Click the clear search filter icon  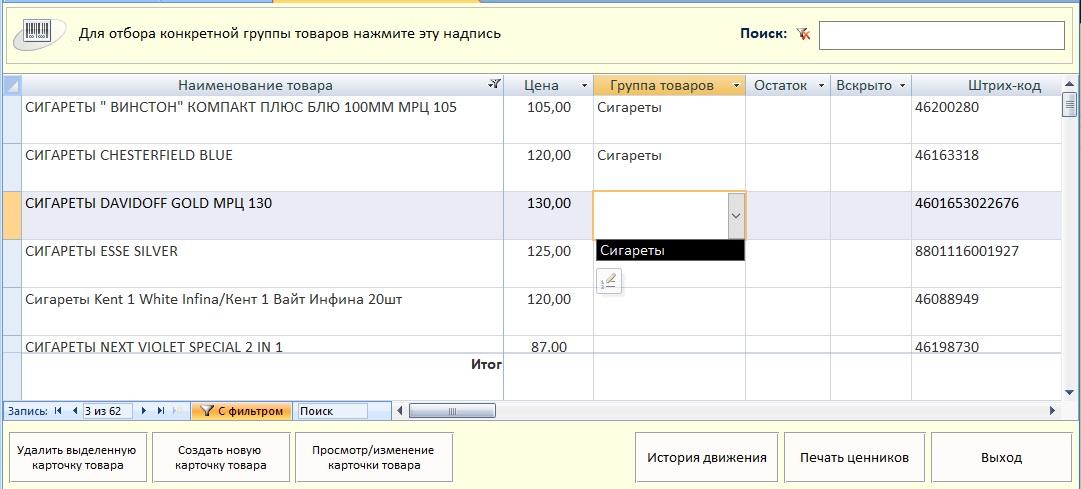802,34
